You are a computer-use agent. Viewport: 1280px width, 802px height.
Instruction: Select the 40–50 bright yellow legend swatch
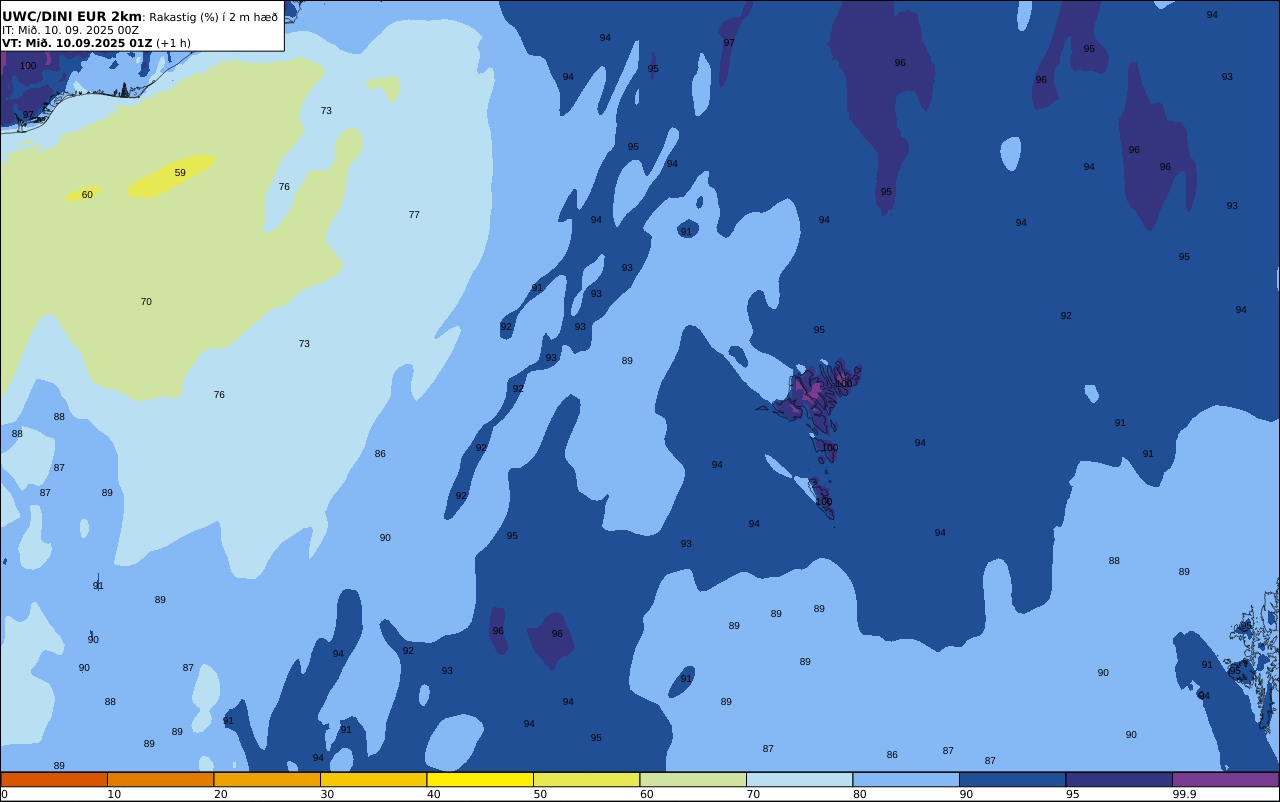coord(480,779)
